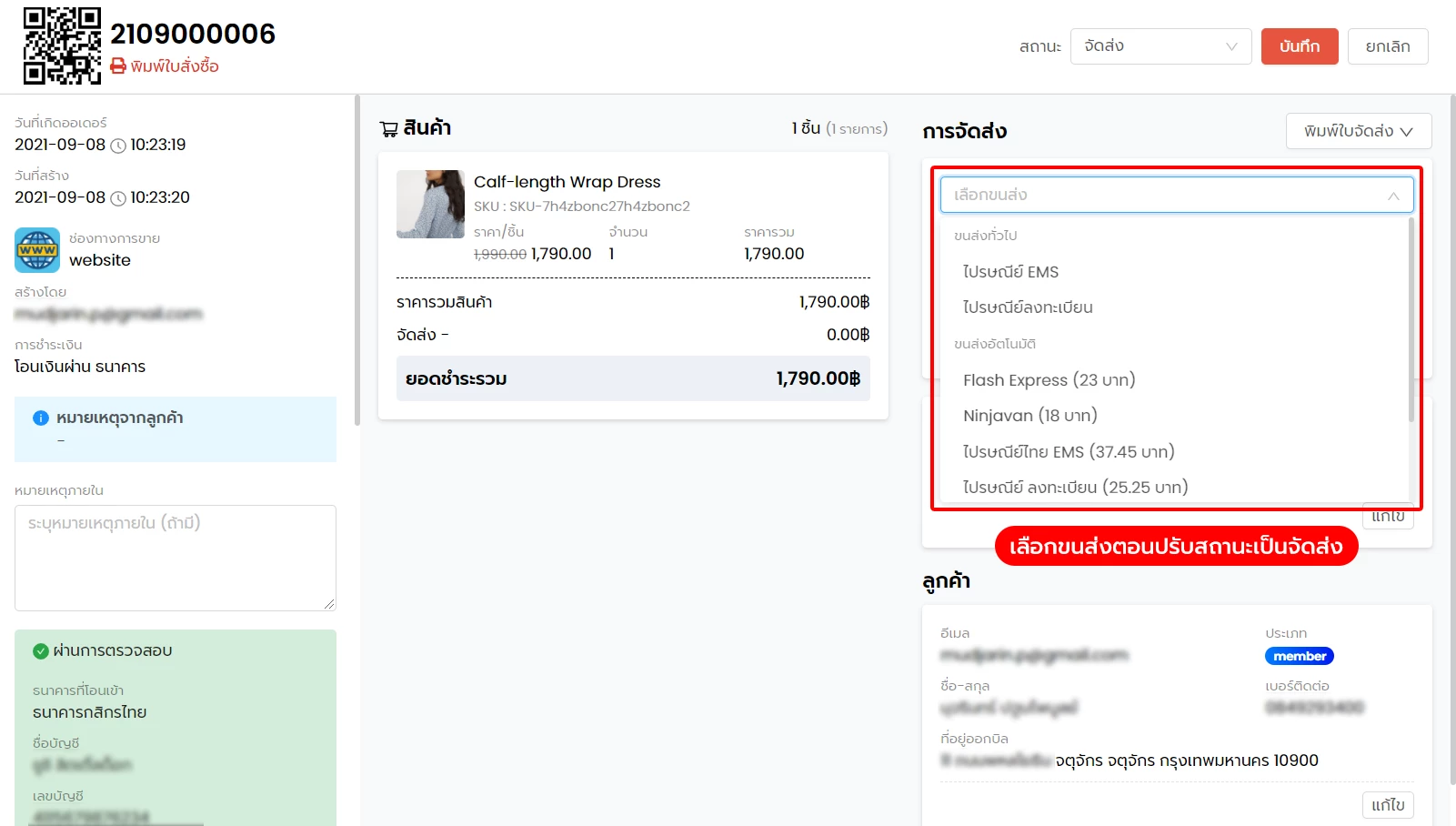Screen dimensions: 1456x826
Task: Click the internal note text area
Action: click(x=175, y=558)
